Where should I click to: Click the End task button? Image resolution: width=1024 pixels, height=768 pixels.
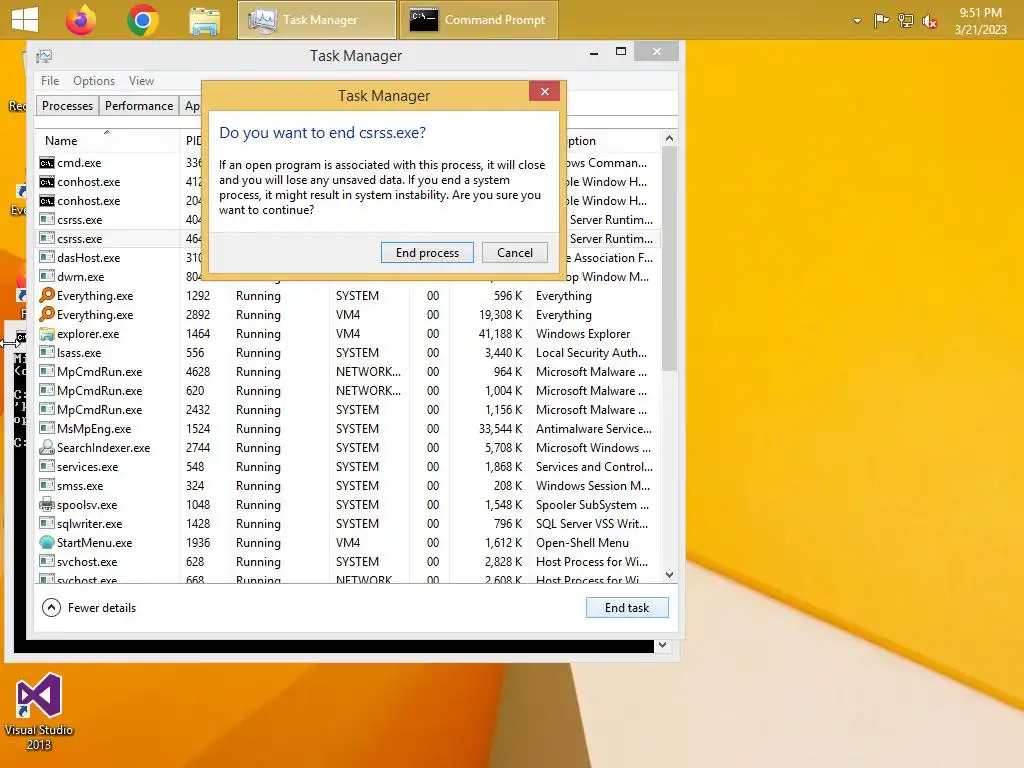coord(627,607)
